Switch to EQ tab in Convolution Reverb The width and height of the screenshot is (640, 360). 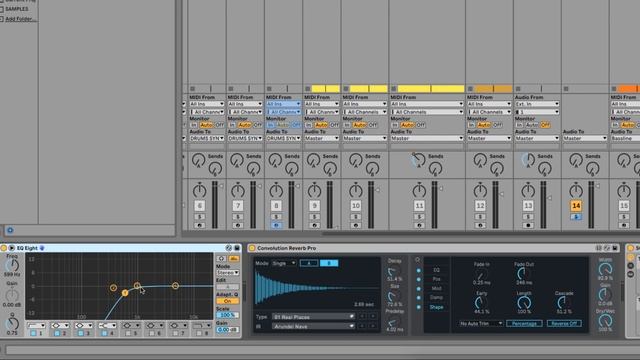coord(436,270)
